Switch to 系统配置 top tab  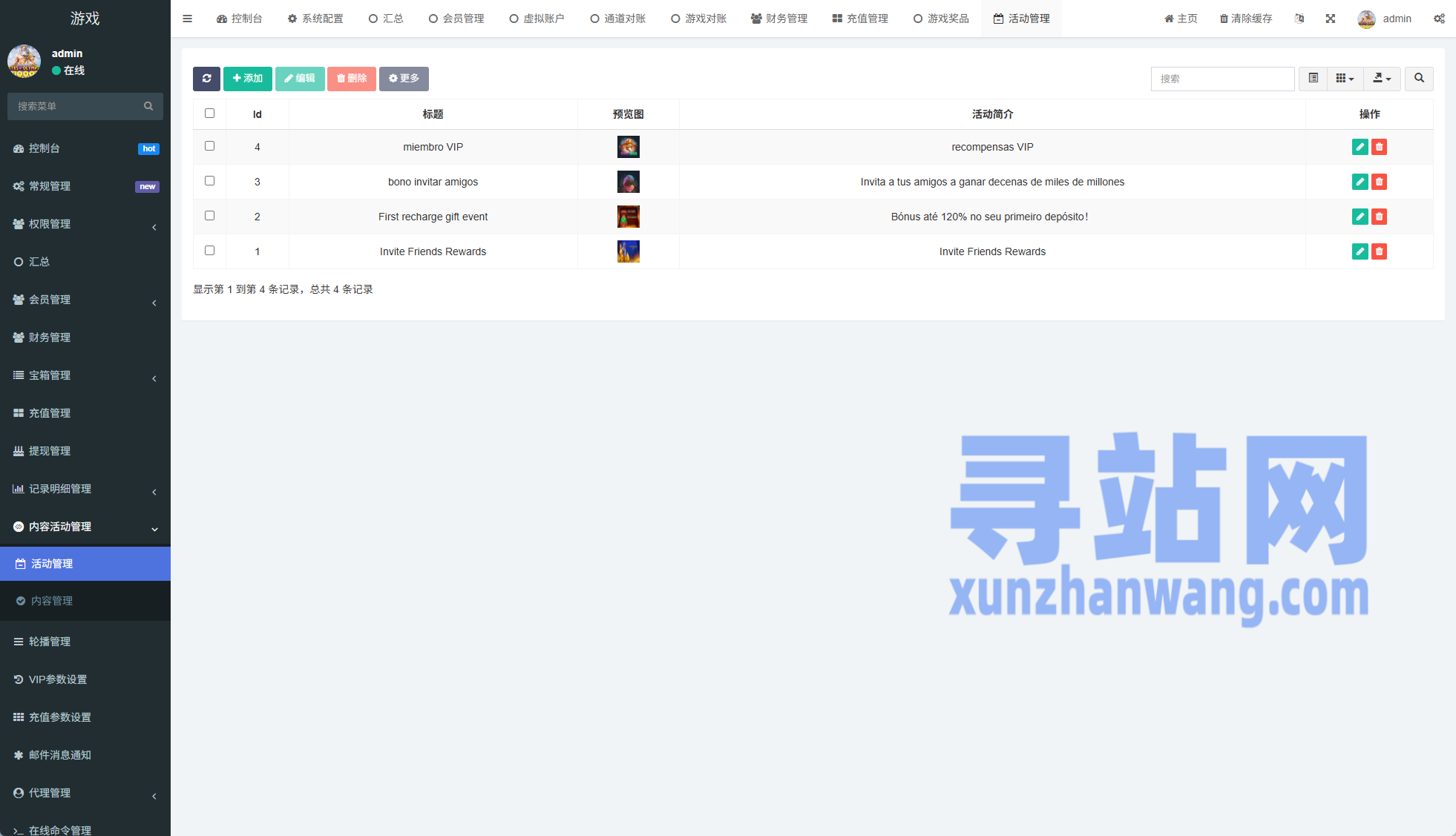click(x=315, y=19)
